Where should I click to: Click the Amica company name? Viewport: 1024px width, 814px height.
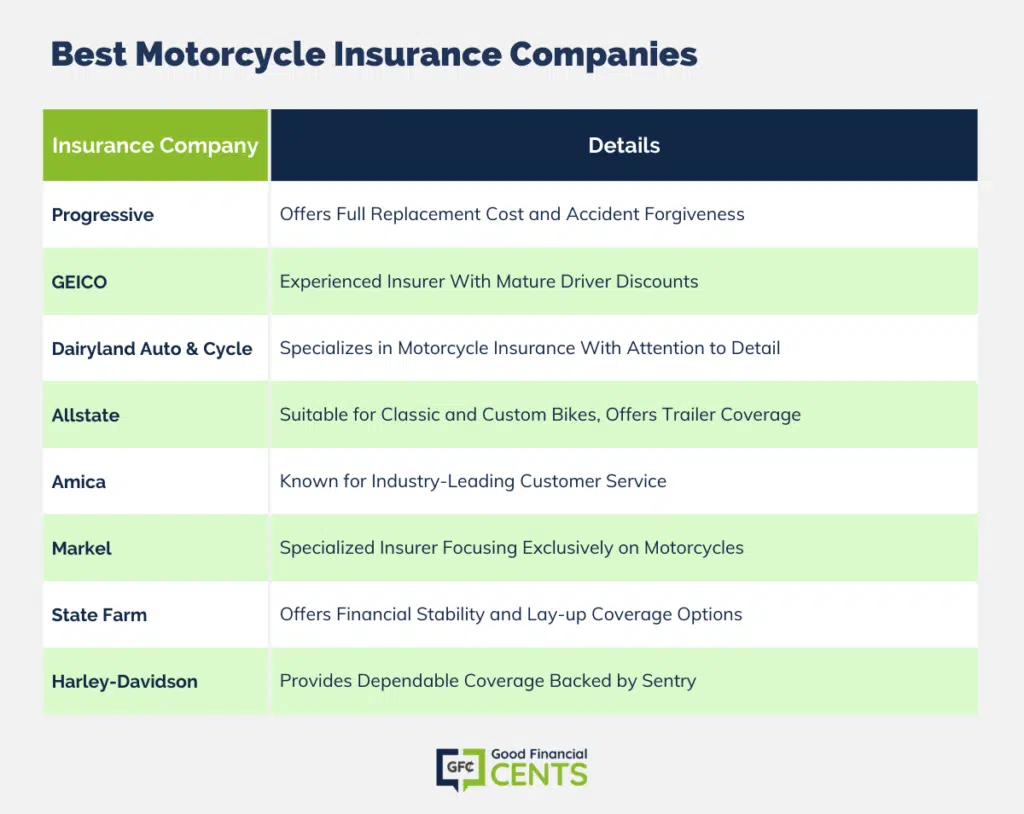[x=78, y=482]
